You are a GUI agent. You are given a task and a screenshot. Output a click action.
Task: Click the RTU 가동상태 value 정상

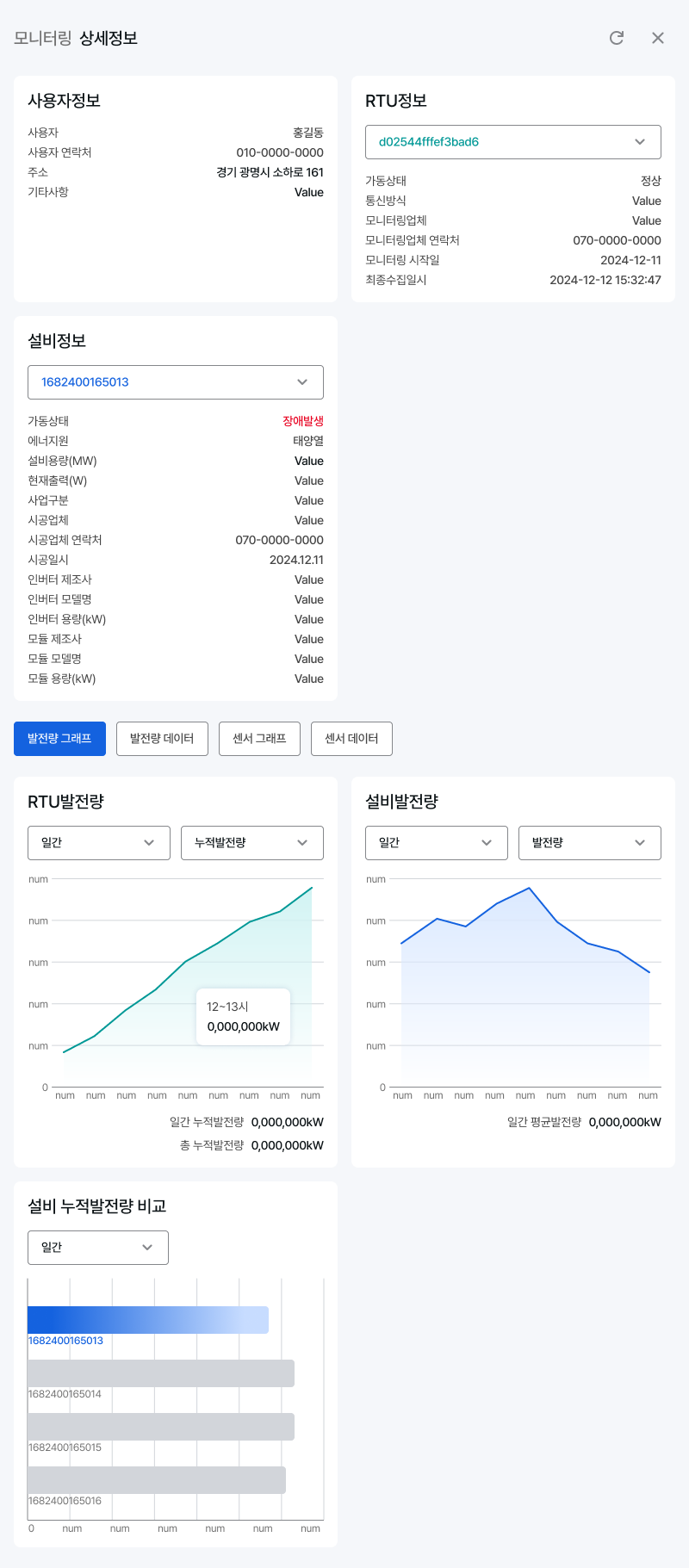(x=651, y=181)
